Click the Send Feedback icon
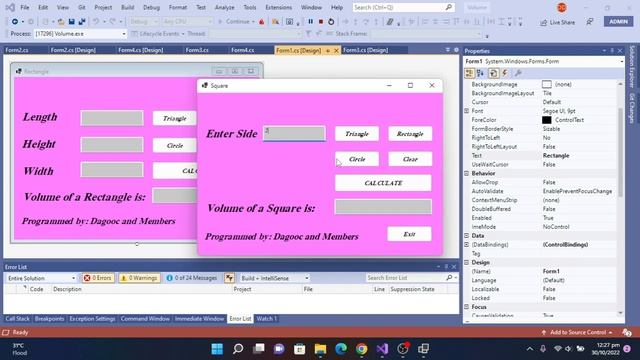Screen dimensions: 640x360 click(590, 22)
